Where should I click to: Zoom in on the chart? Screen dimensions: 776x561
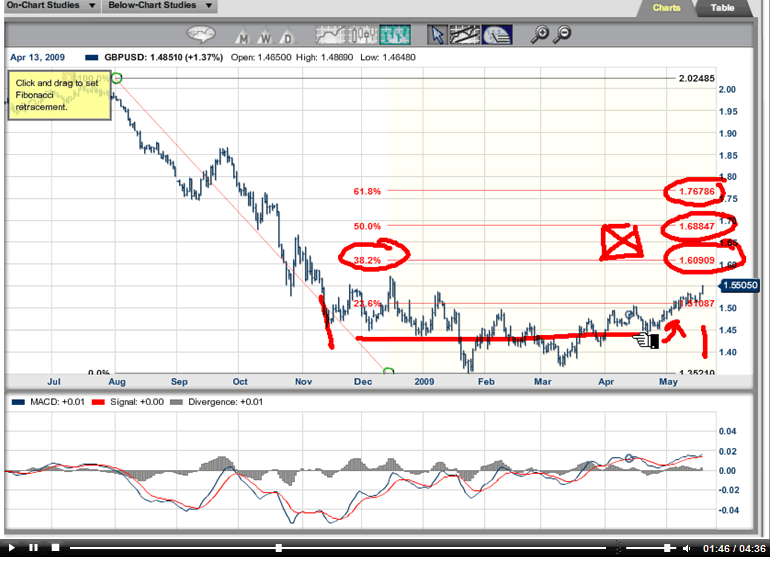541,35
